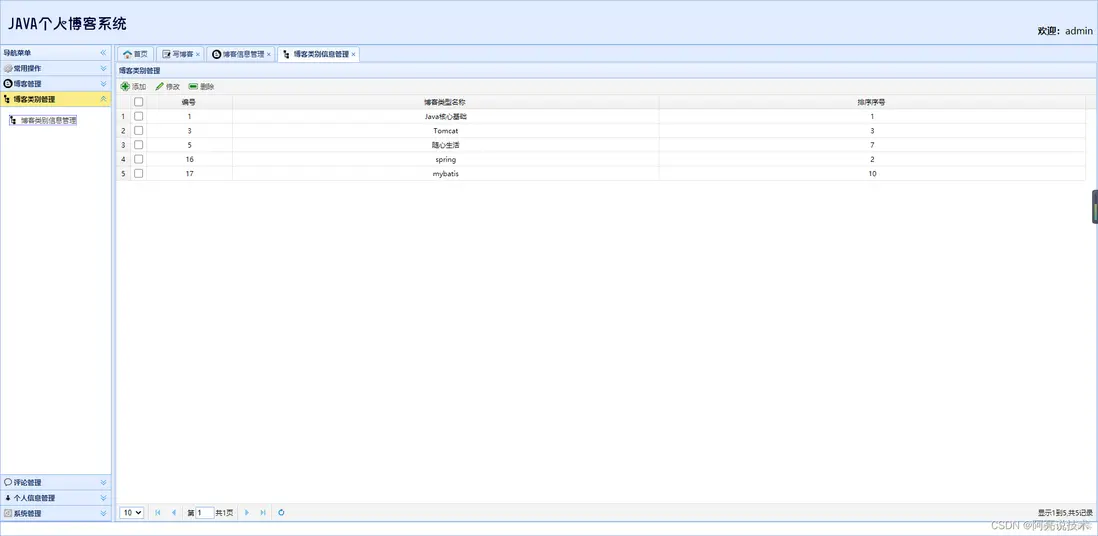The height and width of the screenshot is (536, 1098).
Task: Click the 博客类型名称 column header
Action: coord(445,102)
